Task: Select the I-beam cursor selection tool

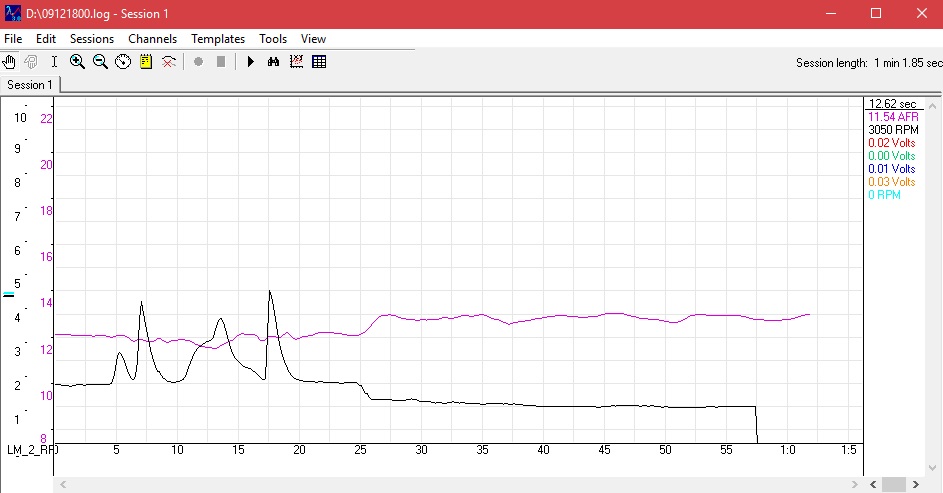Action: [x=54, y=62]
